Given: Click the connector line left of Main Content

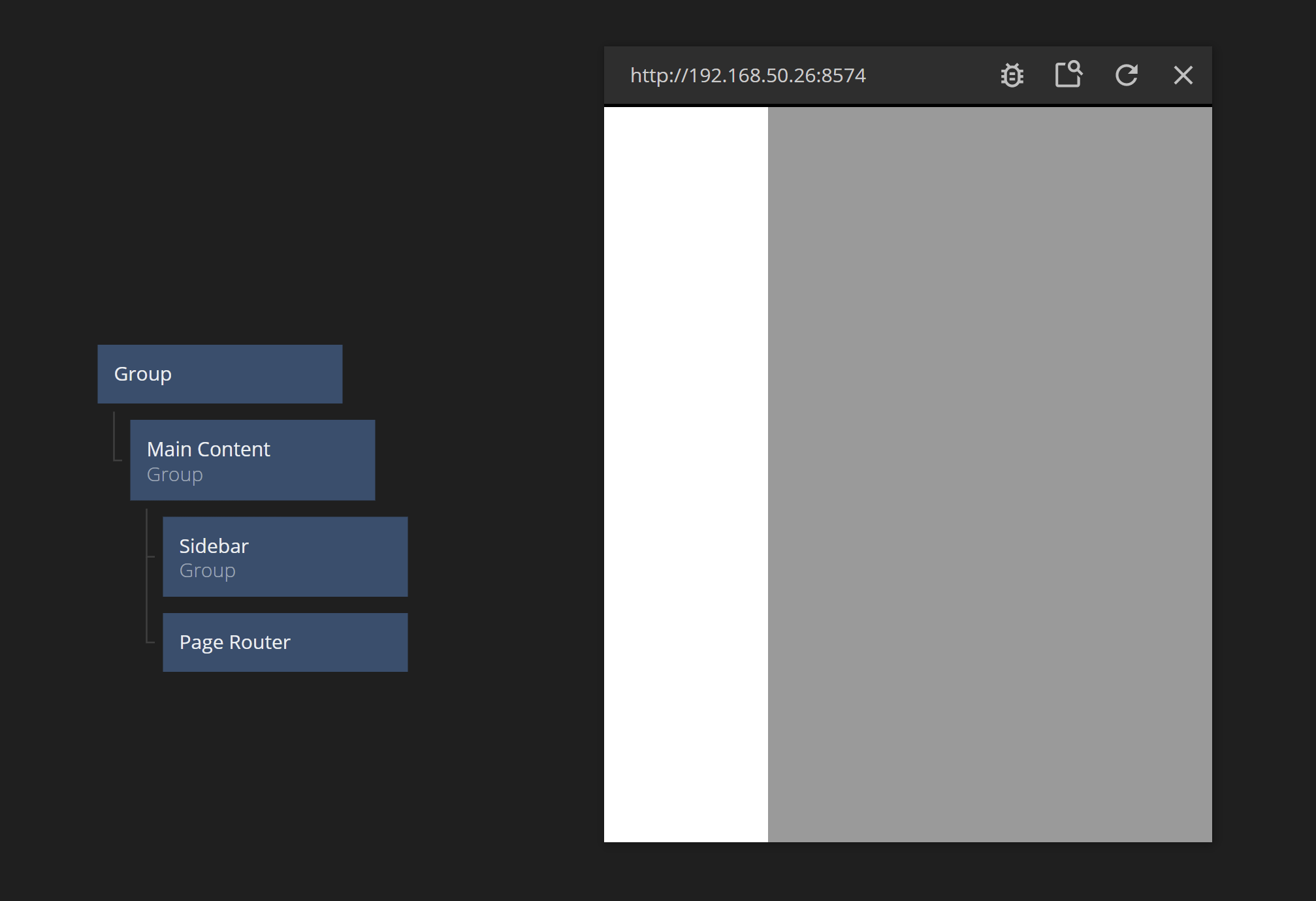Looking at the screenshot, I should pos(115,437).
